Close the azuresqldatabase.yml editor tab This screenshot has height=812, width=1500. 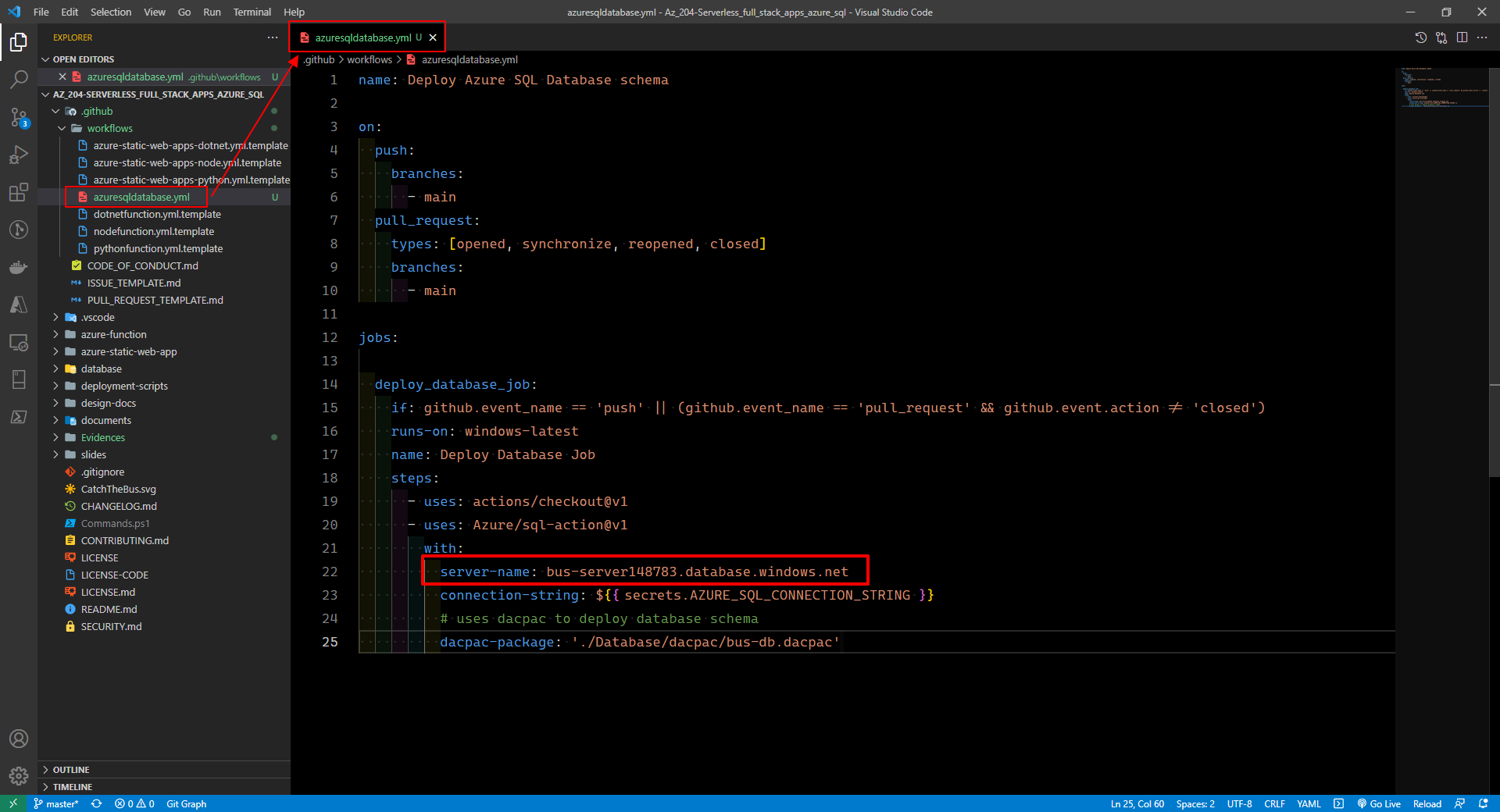[x=433, y=37]
